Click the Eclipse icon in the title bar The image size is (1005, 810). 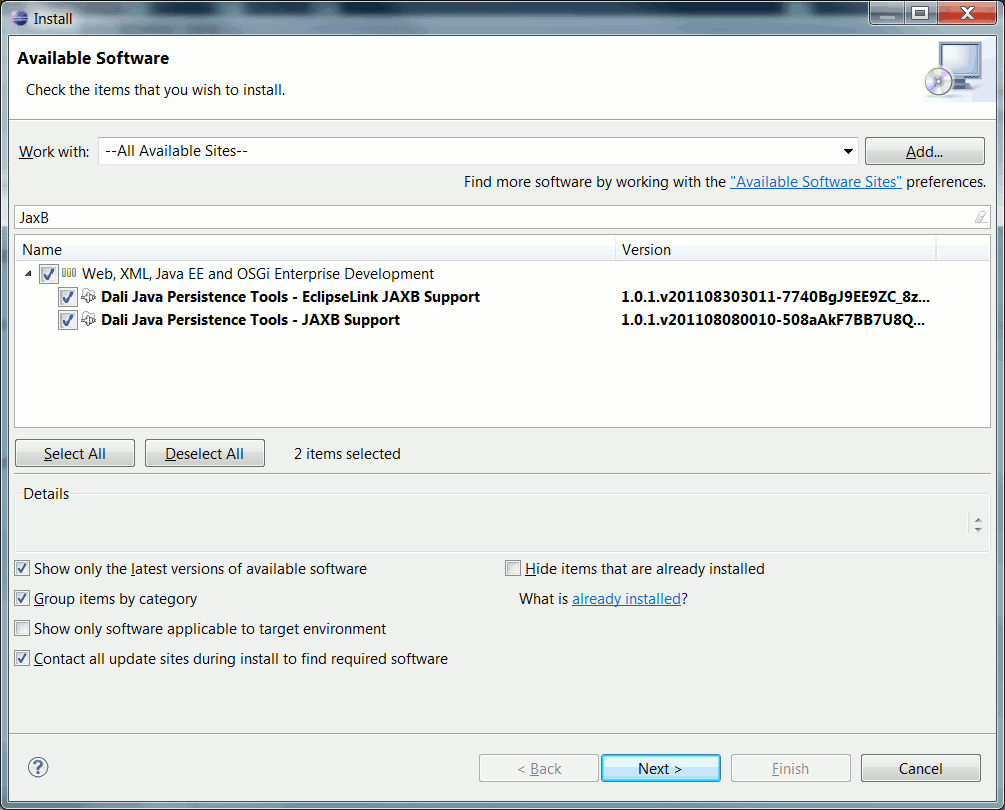[20, 18]
